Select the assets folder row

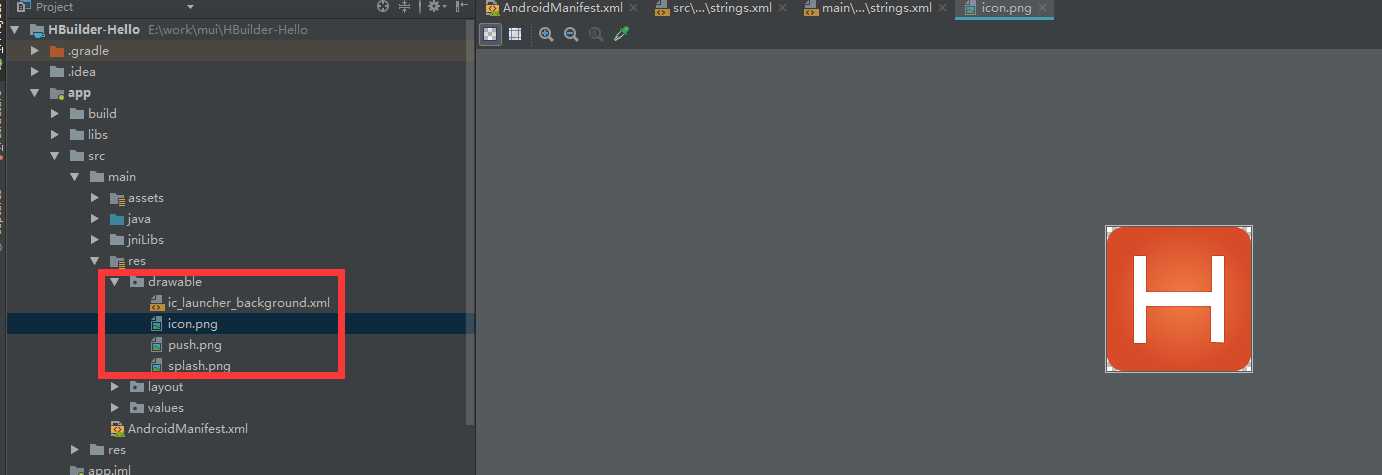236,198
